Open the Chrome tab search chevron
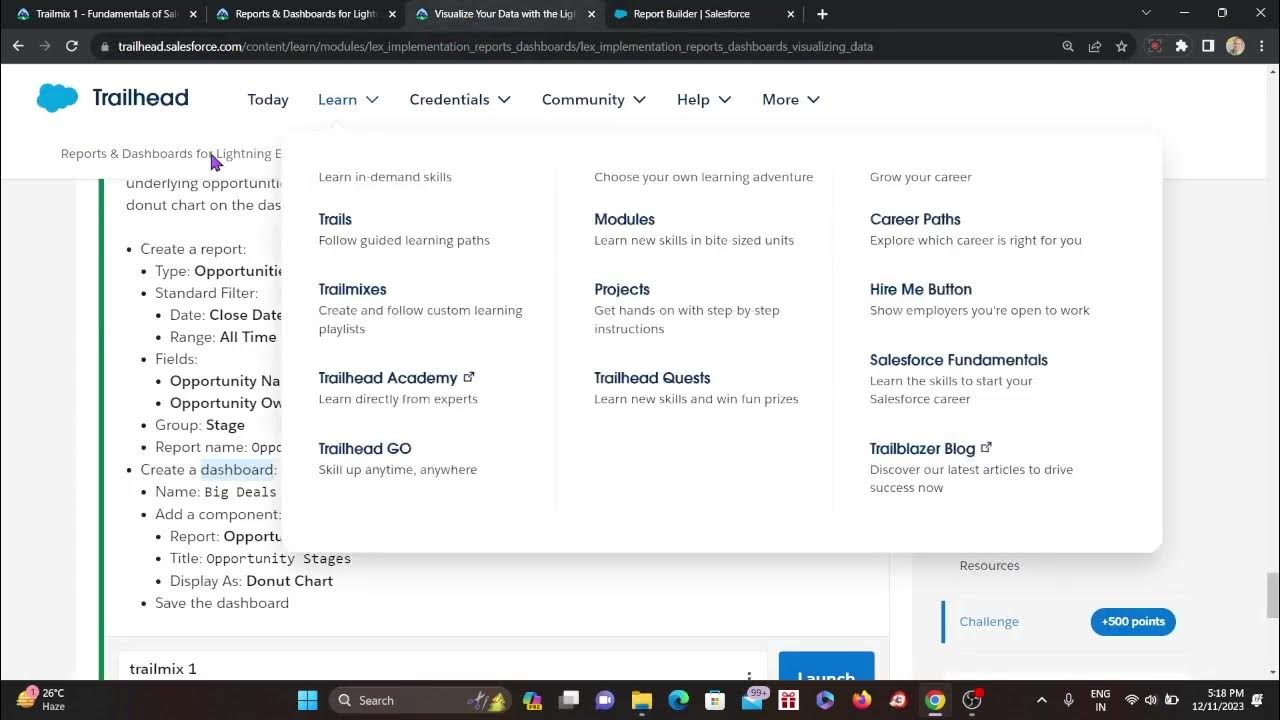This screenshot has height=720, width=1280. pos(1146,13)
